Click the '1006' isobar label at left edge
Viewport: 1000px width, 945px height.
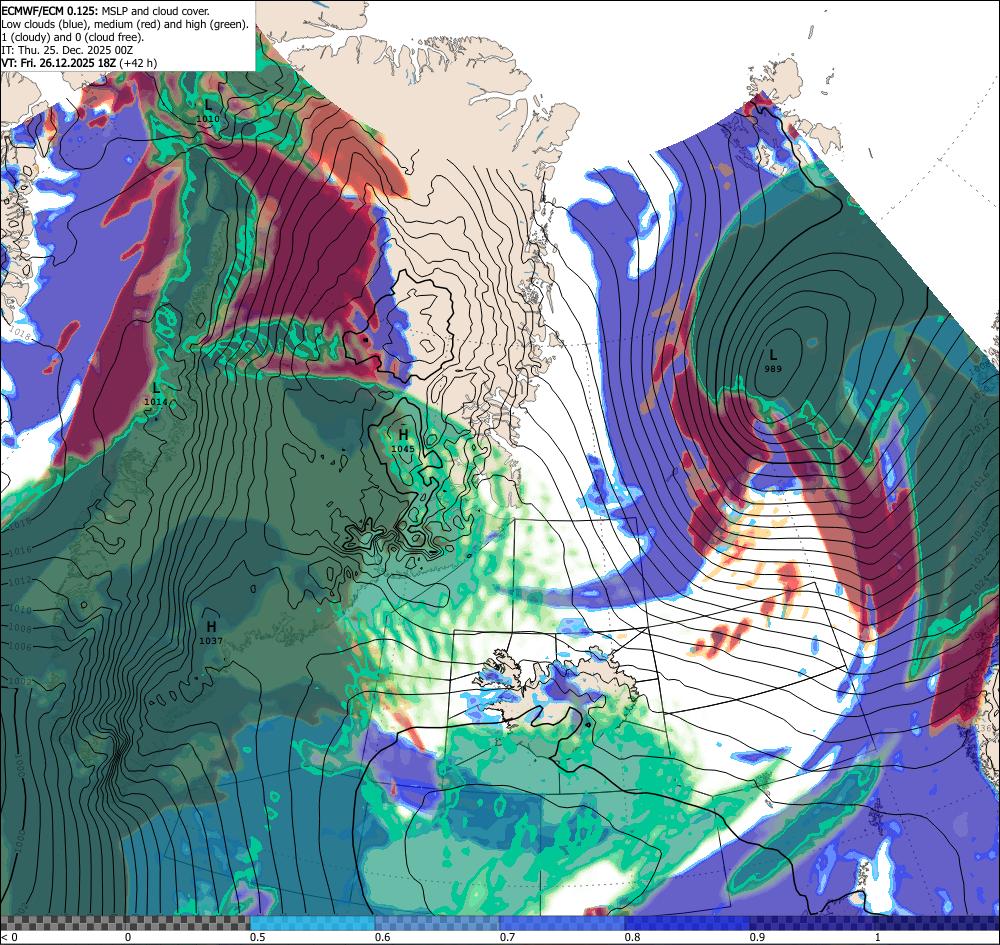[20, 647]
